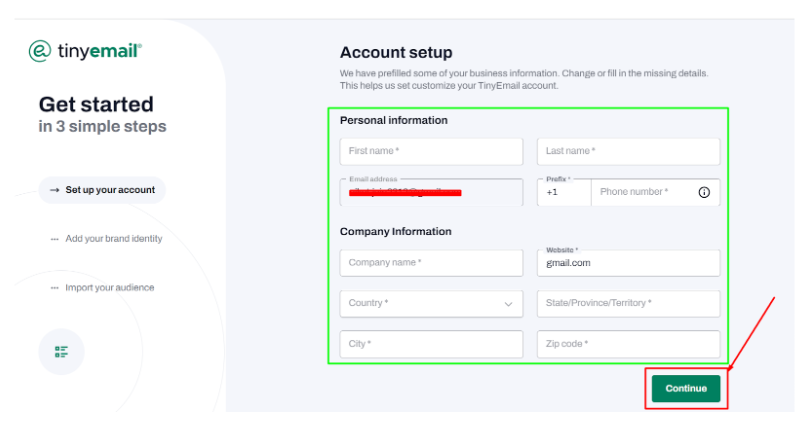
Task: Click the State/Province/Territory field
Action: click(x=628, y=304)
